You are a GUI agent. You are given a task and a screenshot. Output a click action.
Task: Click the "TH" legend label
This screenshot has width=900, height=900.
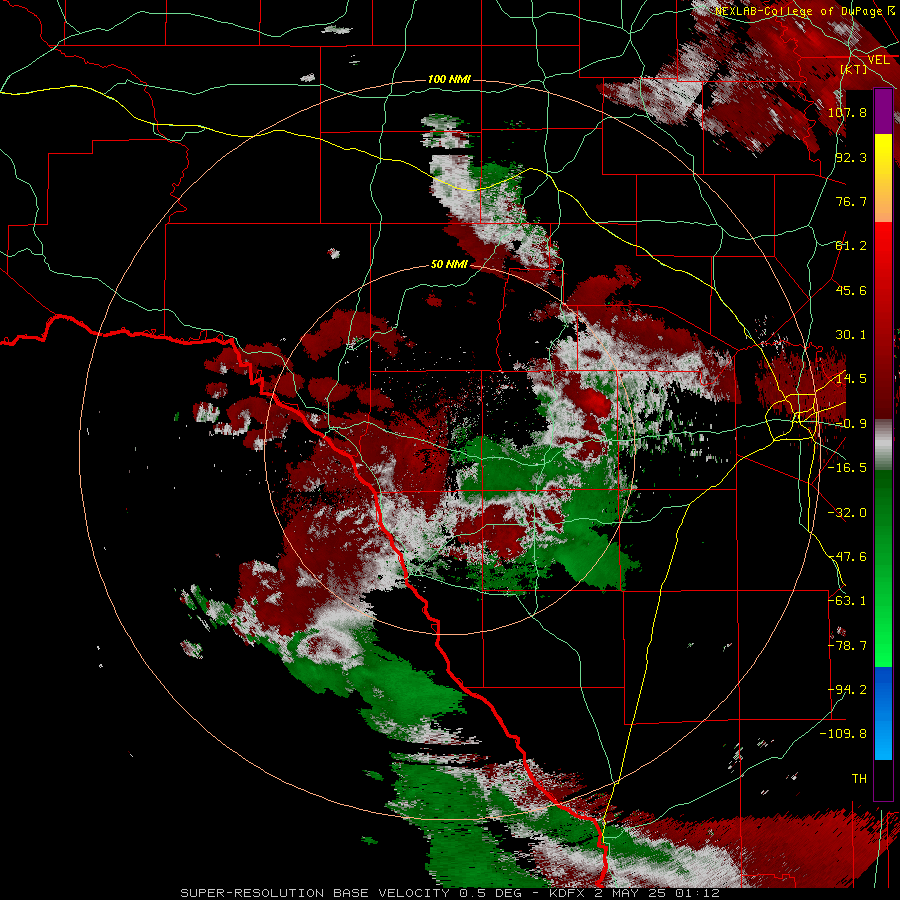point(859,778)
